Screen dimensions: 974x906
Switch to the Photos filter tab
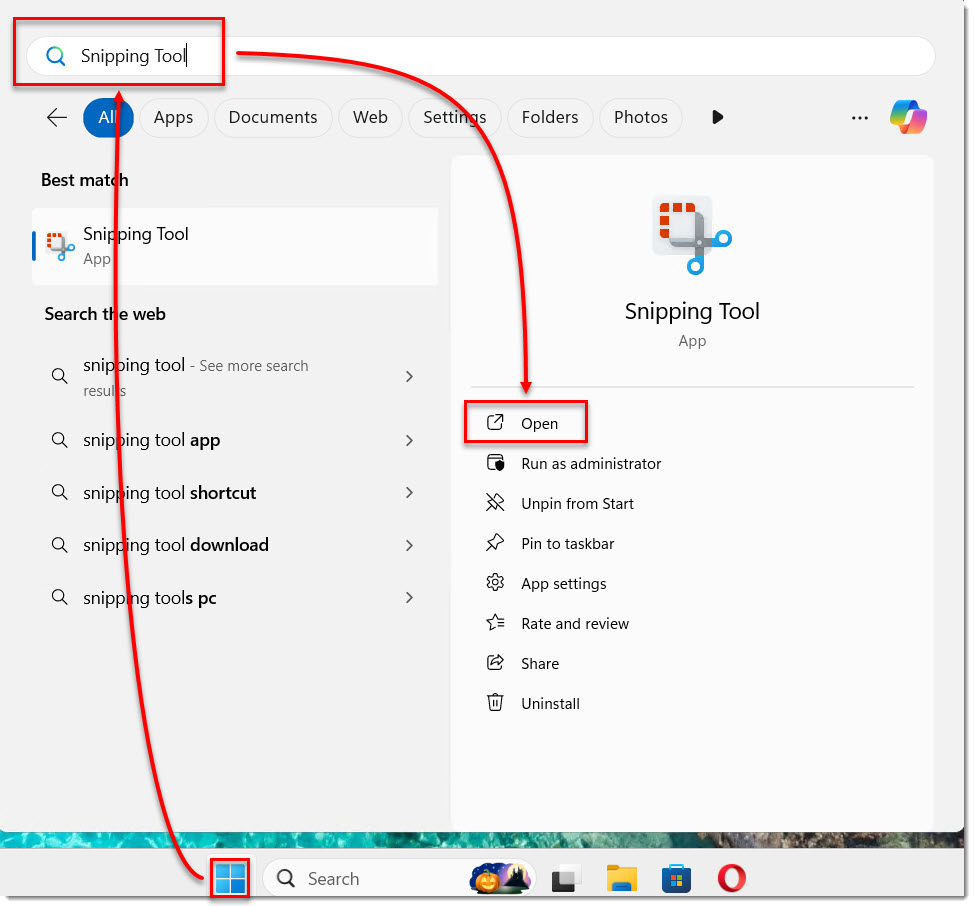[x=640, y=117]
